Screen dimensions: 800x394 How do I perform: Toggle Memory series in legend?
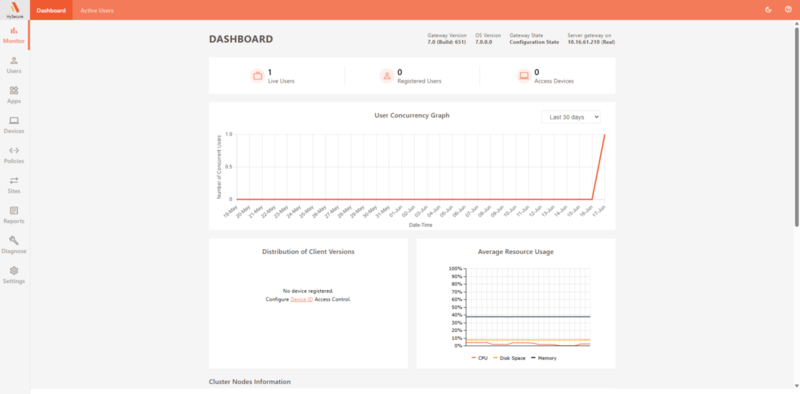[544, 358]
